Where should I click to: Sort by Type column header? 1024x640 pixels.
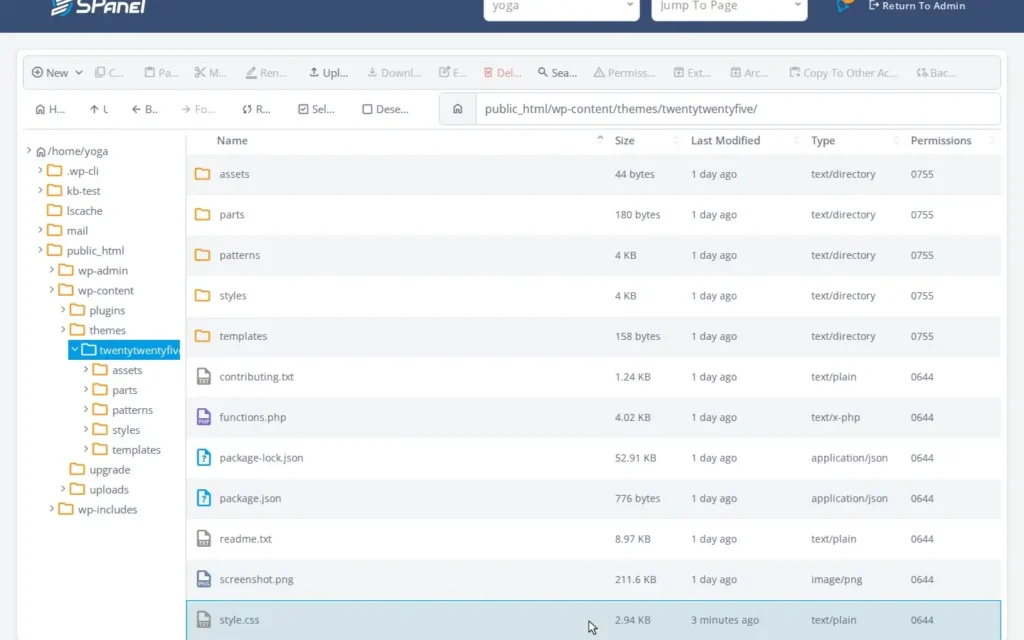pyautogui.click(x=823, y=140)
